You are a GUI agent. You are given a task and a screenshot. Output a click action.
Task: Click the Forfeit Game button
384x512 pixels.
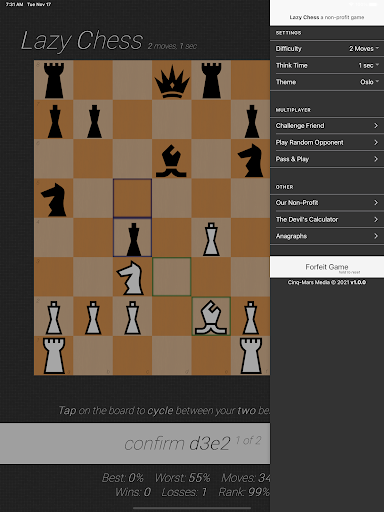pyautogui.click(x=327, y=267)
